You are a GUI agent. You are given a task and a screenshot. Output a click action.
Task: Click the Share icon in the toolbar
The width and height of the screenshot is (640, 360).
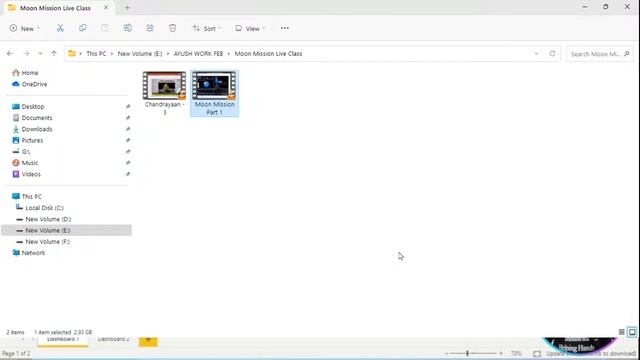[150, 28]
